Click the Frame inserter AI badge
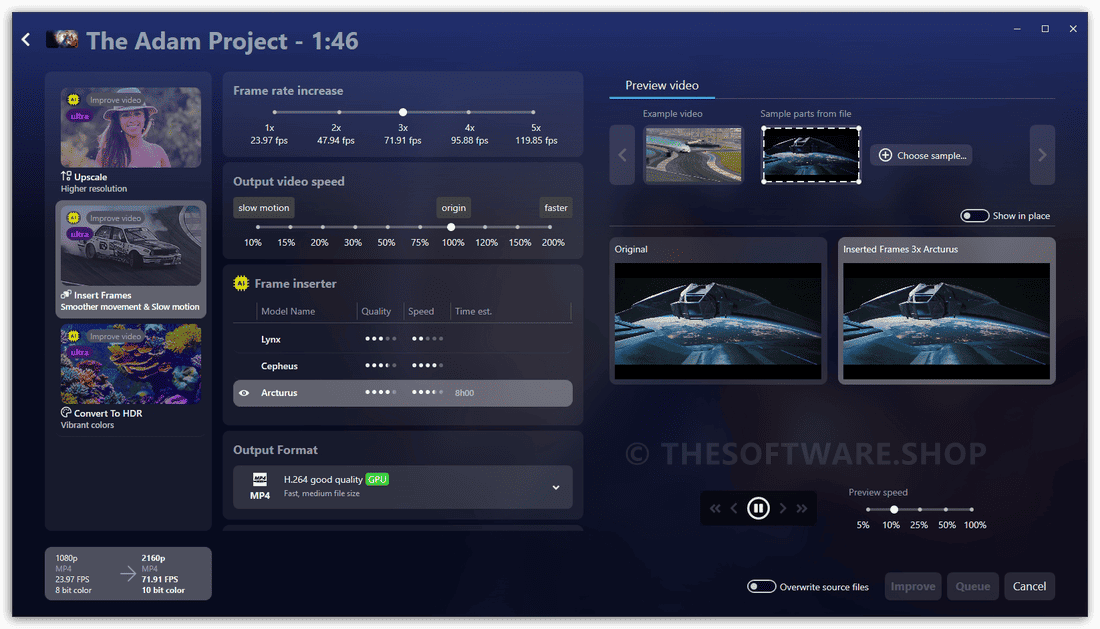Image resolution: width=1100 pixels, height=629 pixels. pos(241,283)
